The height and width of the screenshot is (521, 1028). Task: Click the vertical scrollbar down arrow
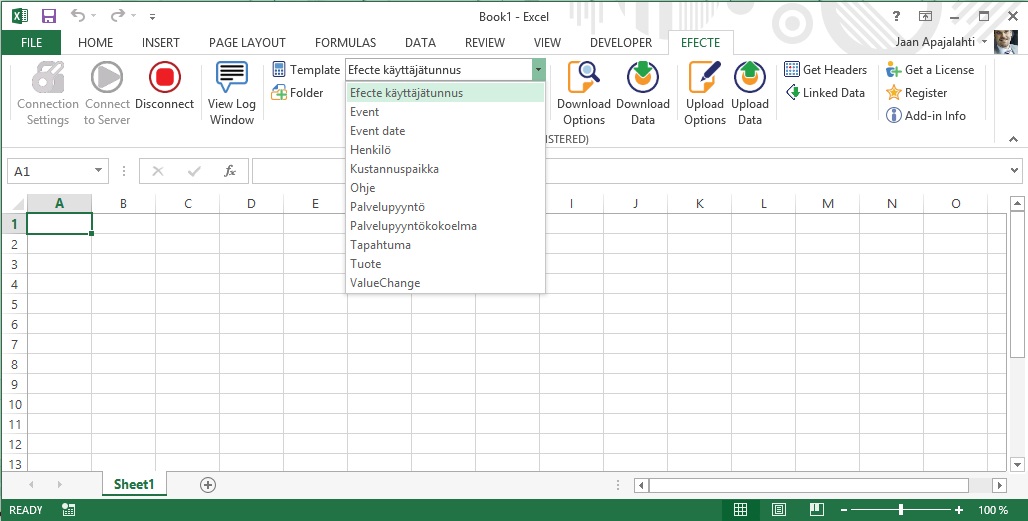1016,464
